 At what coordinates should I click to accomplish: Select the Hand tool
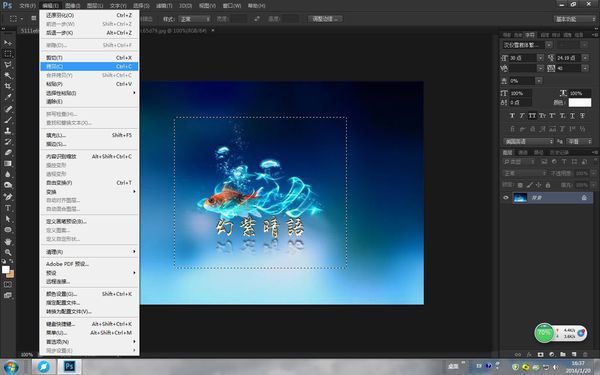point(8,241)
